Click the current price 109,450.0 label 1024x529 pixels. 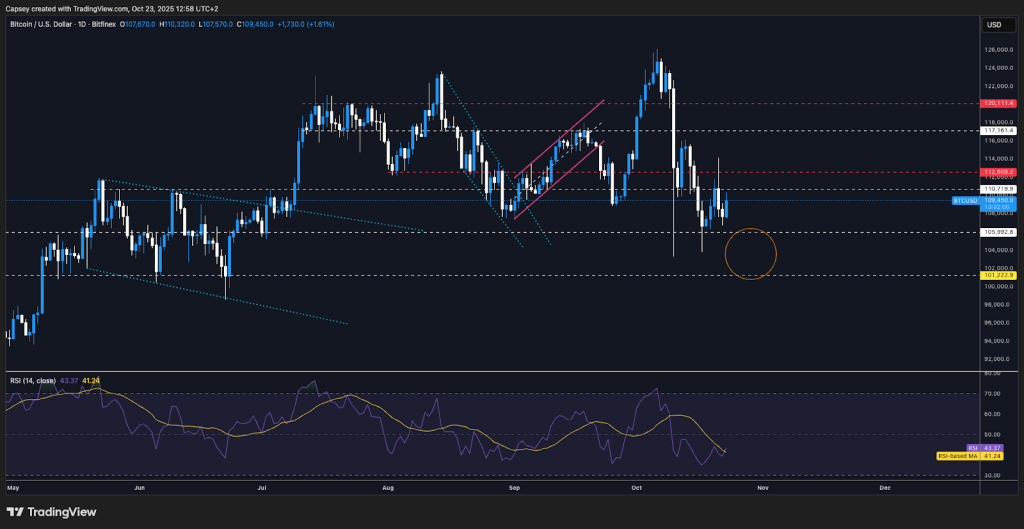(998, 200)
